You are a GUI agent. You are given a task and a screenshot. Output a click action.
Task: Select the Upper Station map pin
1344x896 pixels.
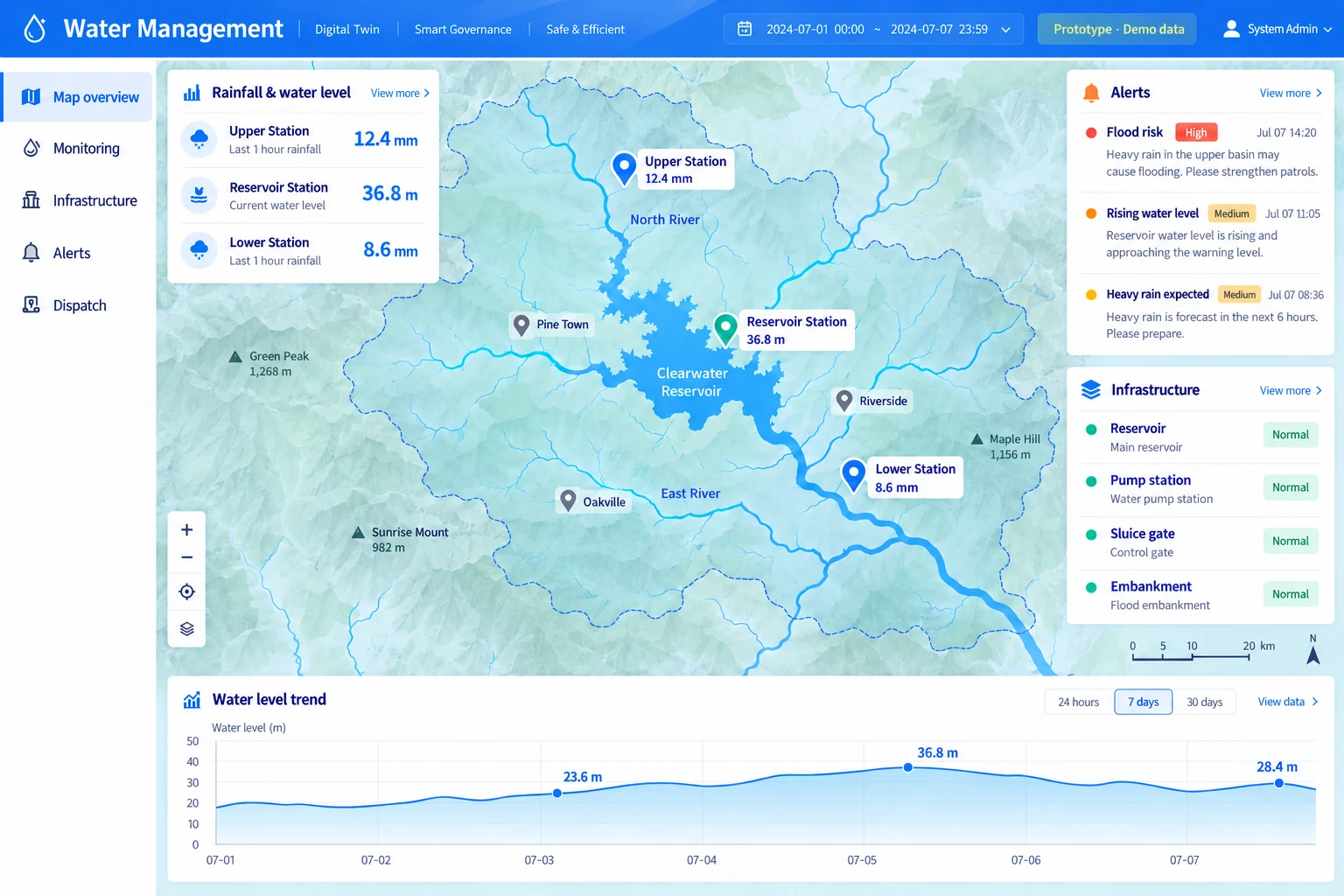tap(624, 168)
